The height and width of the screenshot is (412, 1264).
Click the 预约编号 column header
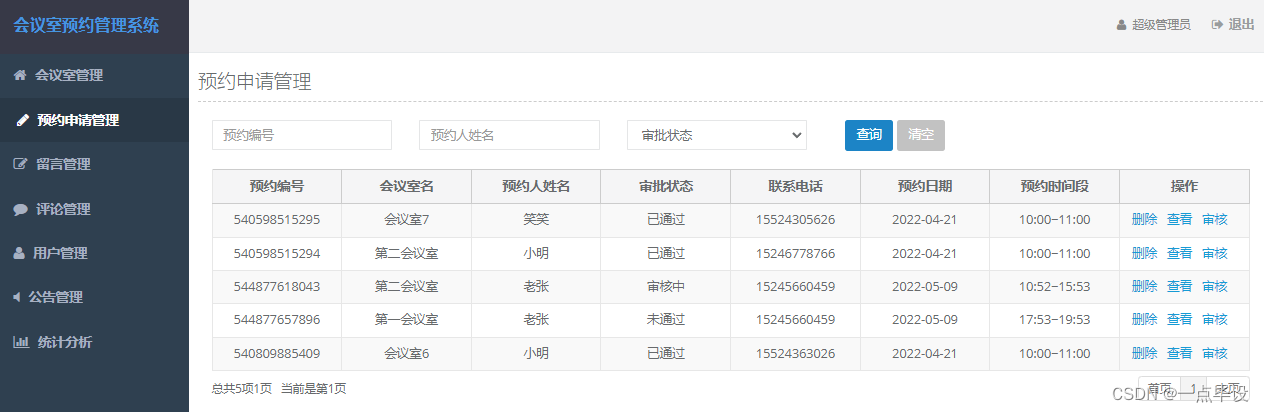277,186
